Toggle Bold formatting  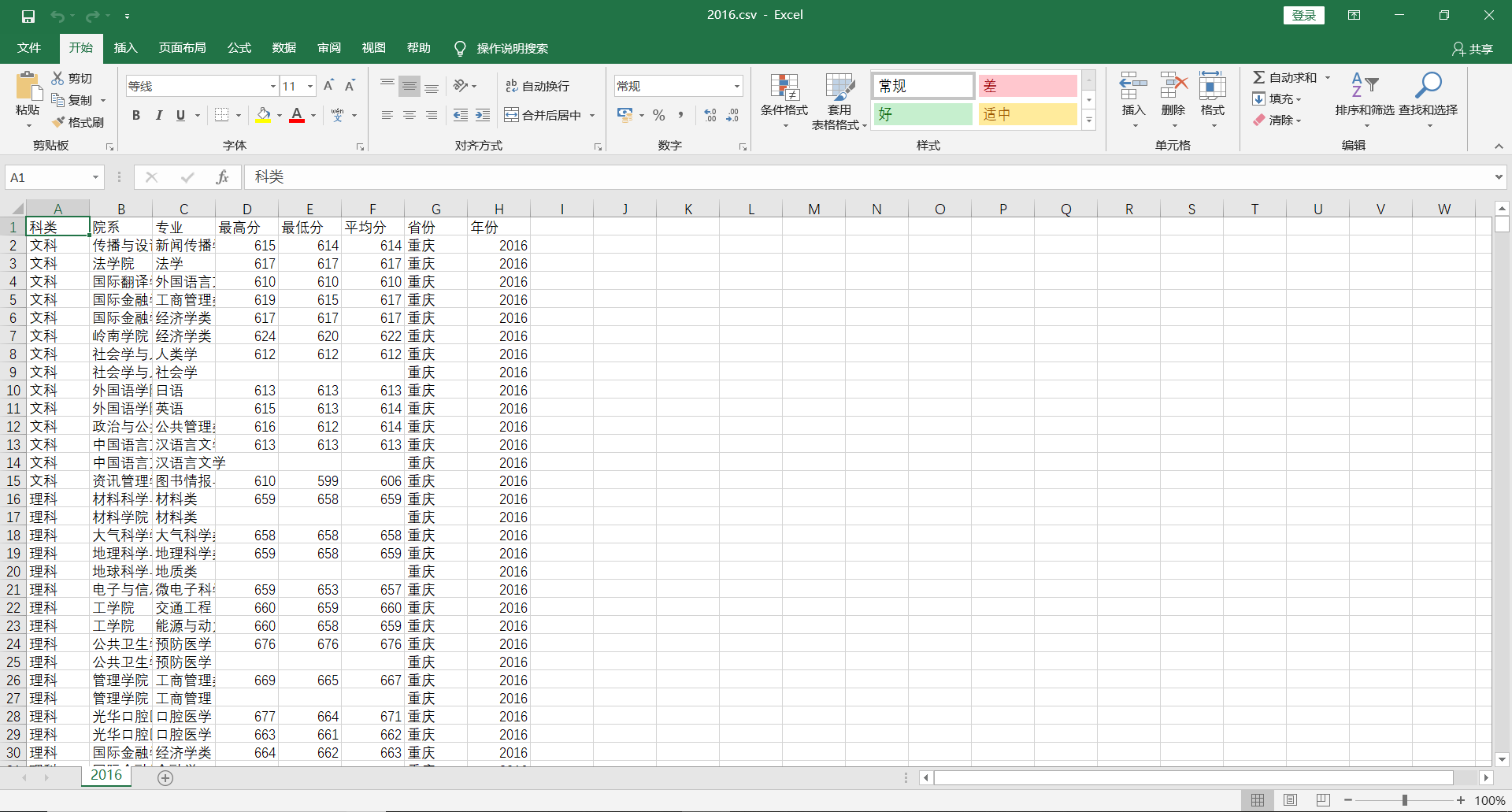(136, 115)
